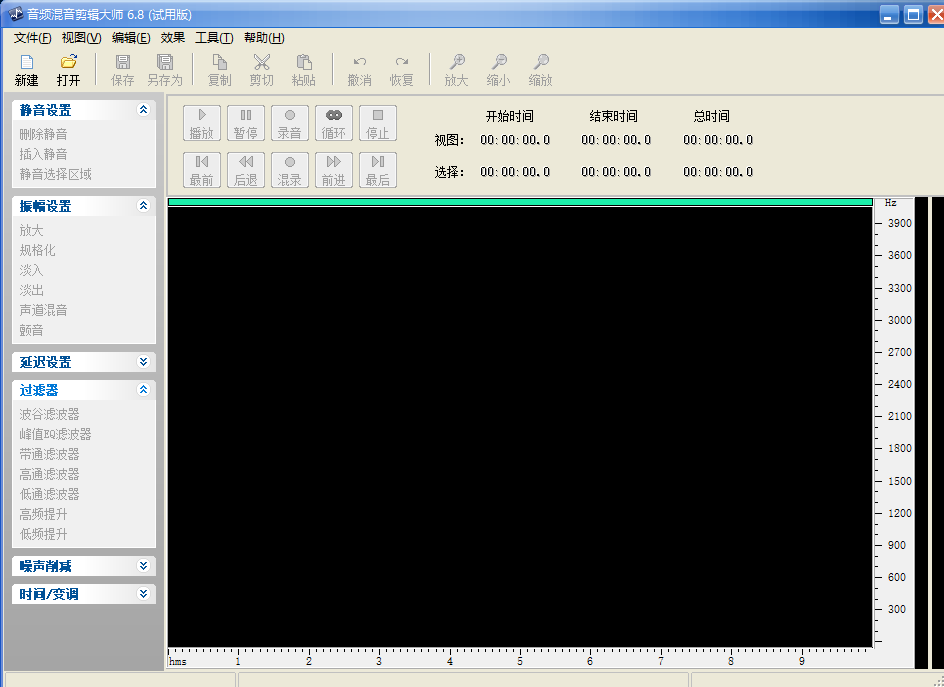Expand the 时间/变调 panel

[x=143, y=594]
